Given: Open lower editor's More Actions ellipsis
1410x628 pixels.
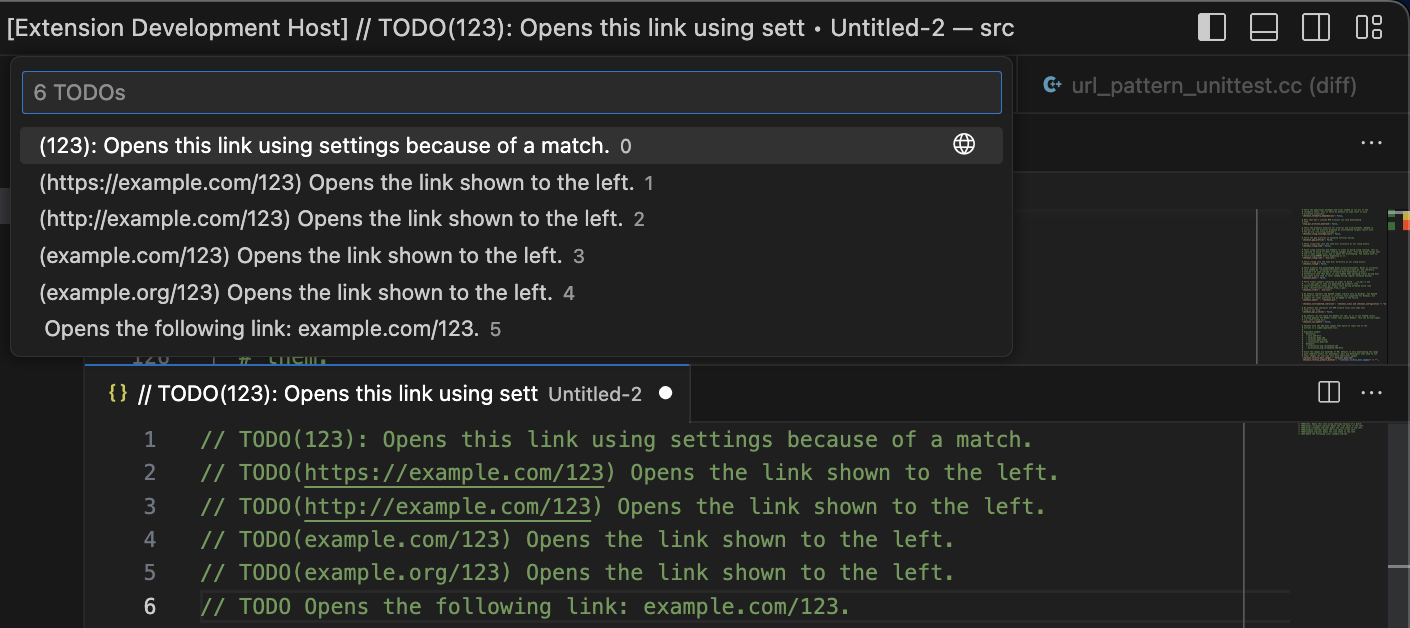Looking at the screenshot, I should 1371,393.
